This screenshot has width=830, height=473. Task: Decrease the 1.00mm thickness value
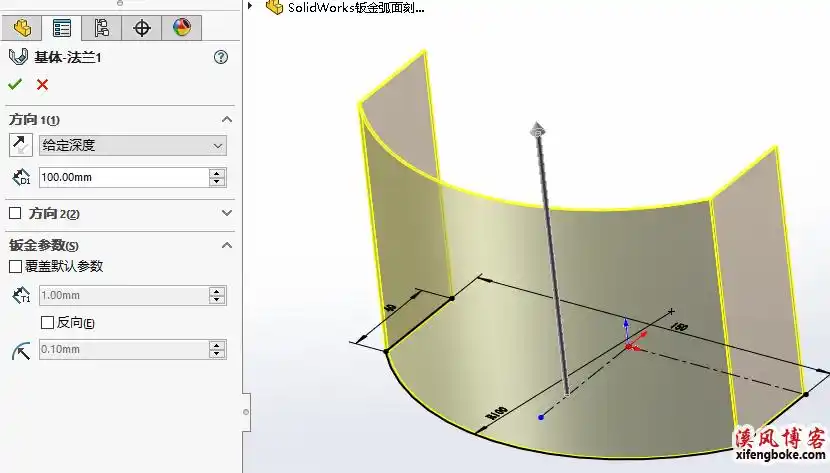pyautogui.click(x=217, y=300)
